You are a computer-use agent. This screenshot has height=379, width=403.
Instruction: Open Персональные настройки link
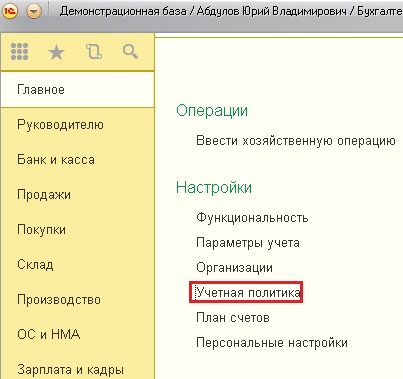coord(272,343)
